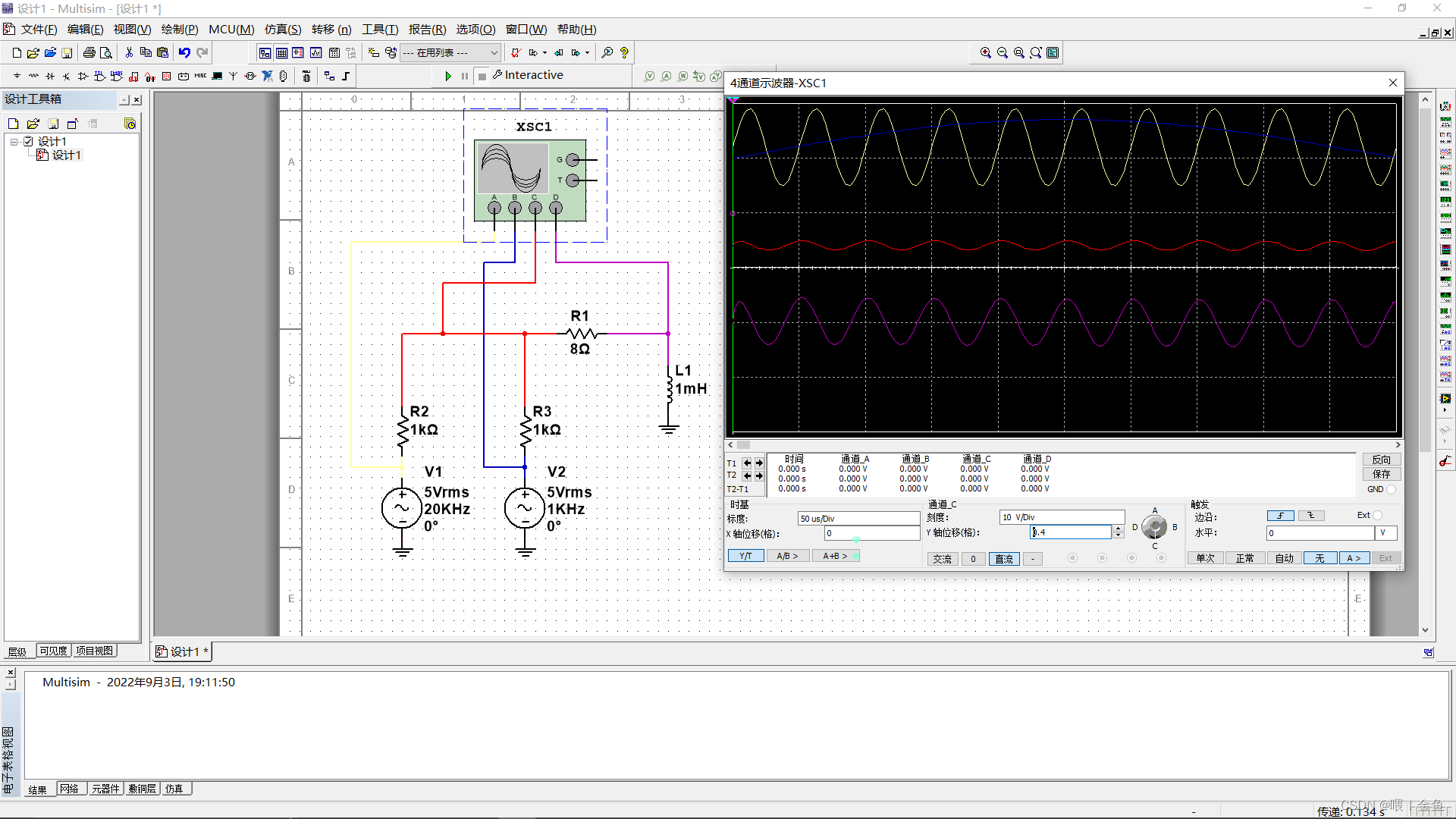The image size is (1456, 819).
Task: Click the oscilloscope channel selector knob
Action: point(1154,527)
